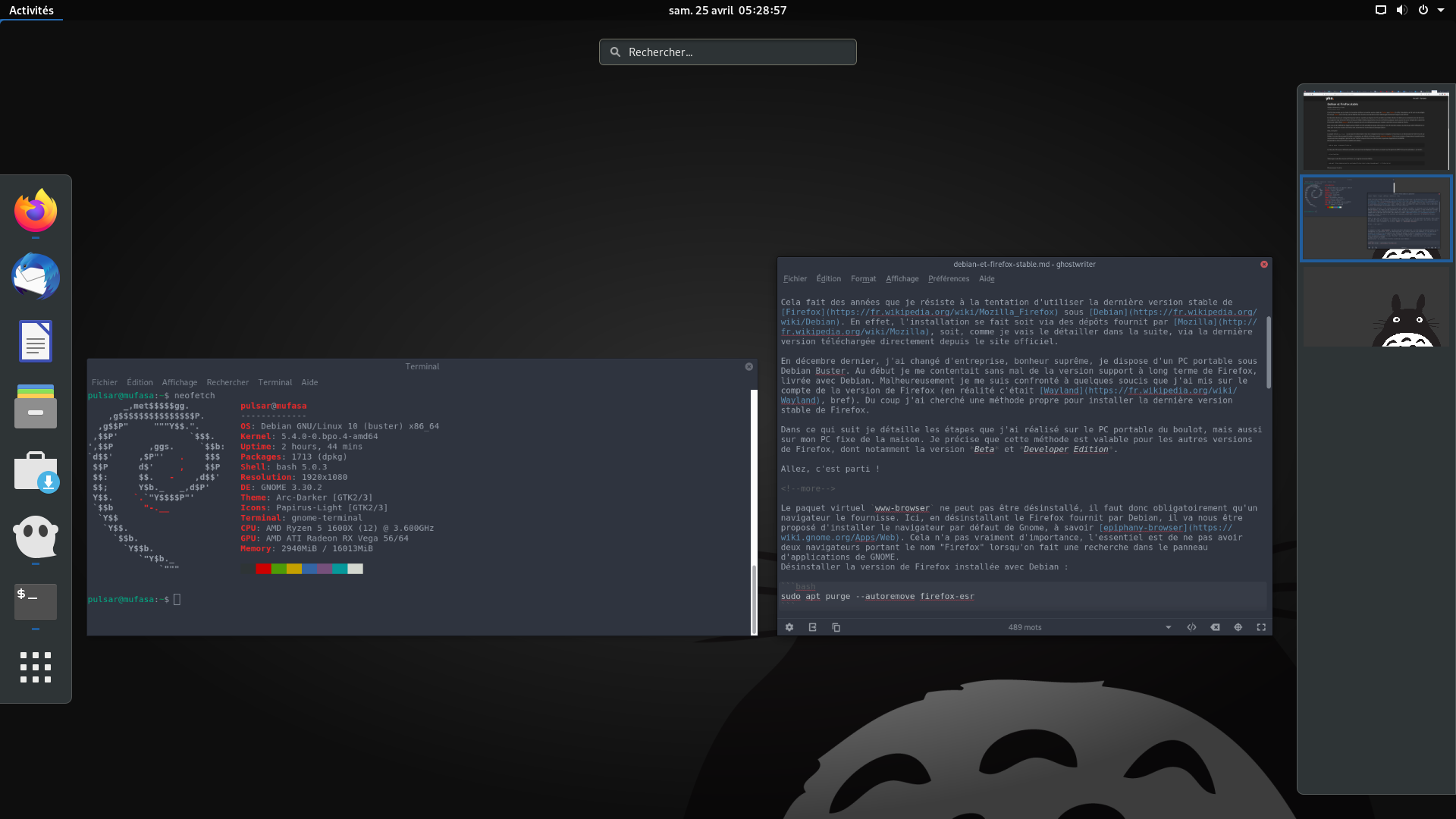Toggle focus mode icon in ghostwriter
The height and width of the screenshot is (819, 1456).
coord(1238,627)
